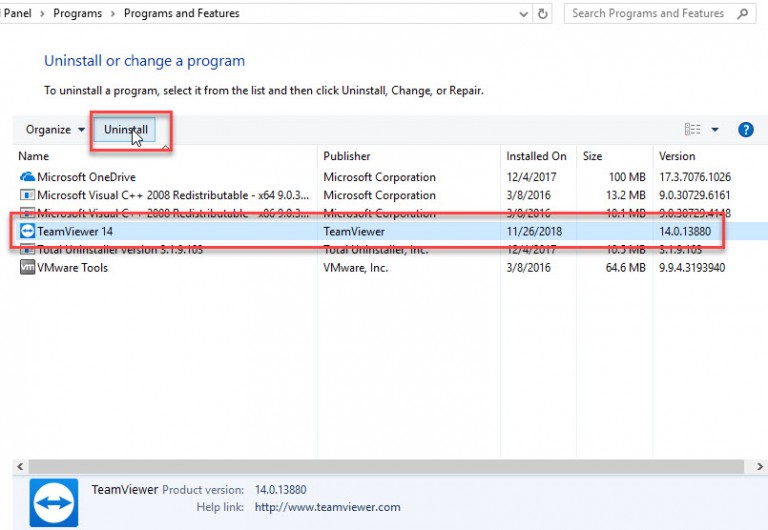Click version 14.0.13880 in TeamViewer row
The width and height of the screenshot is (768, 530).
point(685,231)
